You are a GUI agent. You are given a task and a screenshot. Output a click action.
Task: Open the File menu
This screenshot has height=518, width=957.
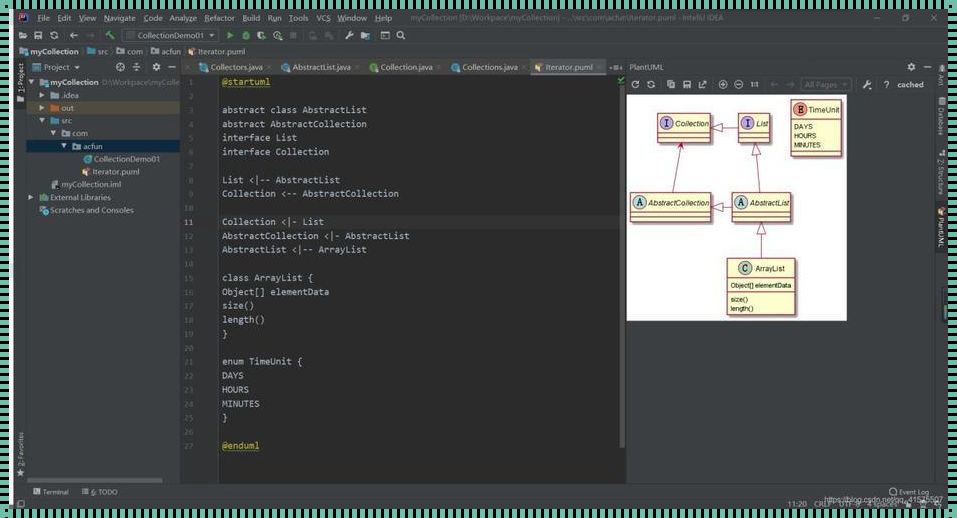(x=43, y=18)
